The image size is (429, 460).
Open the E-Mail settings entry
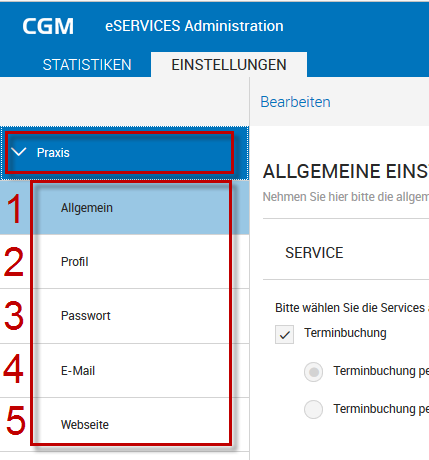124,371
